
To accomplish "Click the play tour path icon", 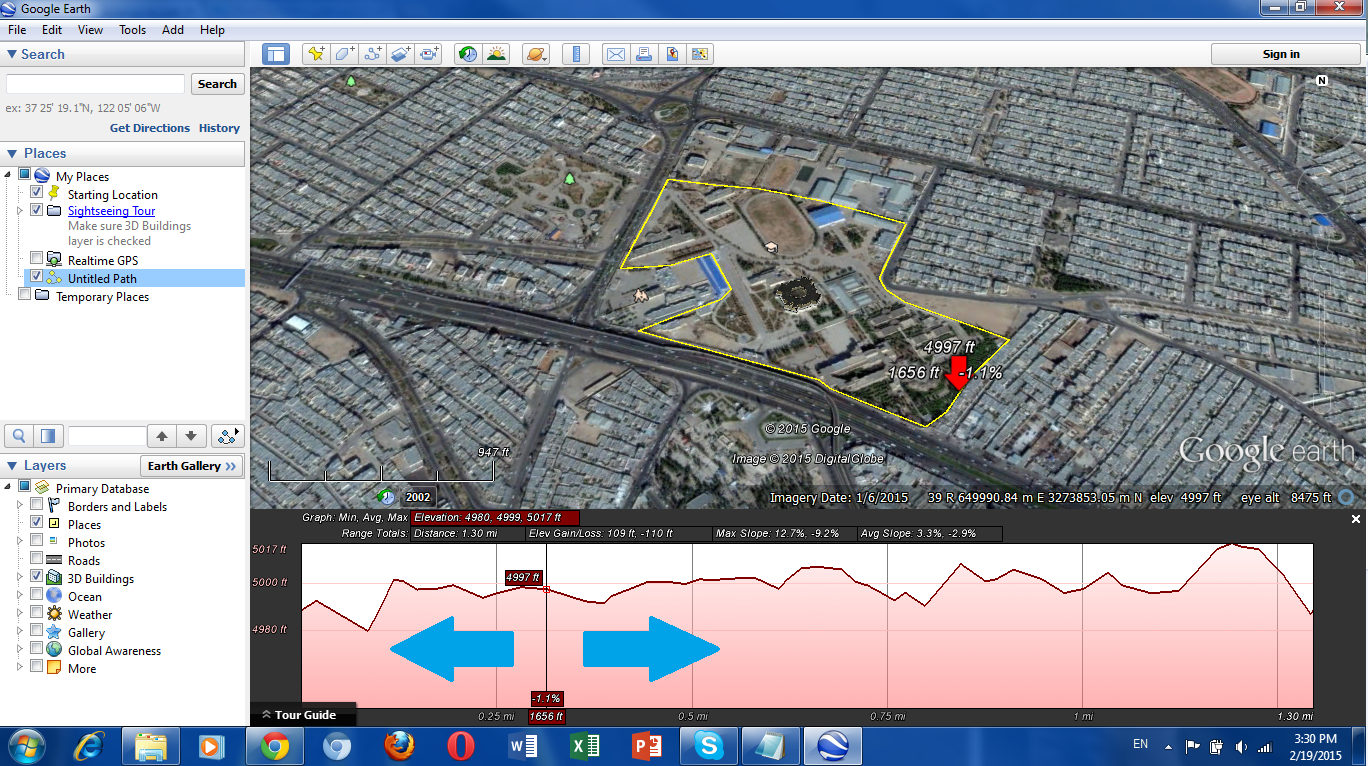I will (229, 436).
